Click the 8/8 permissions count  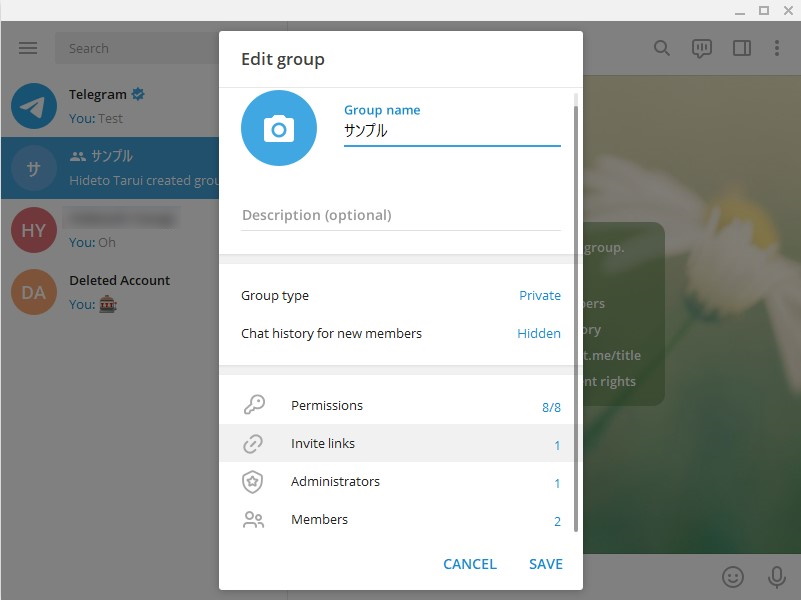551,407
